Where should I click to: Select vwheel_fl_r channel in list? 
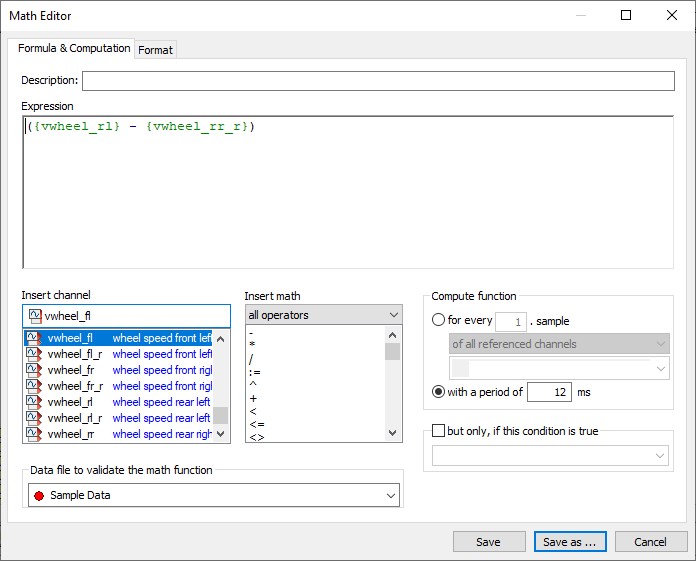pyautogui.click(x=119, y=354)
